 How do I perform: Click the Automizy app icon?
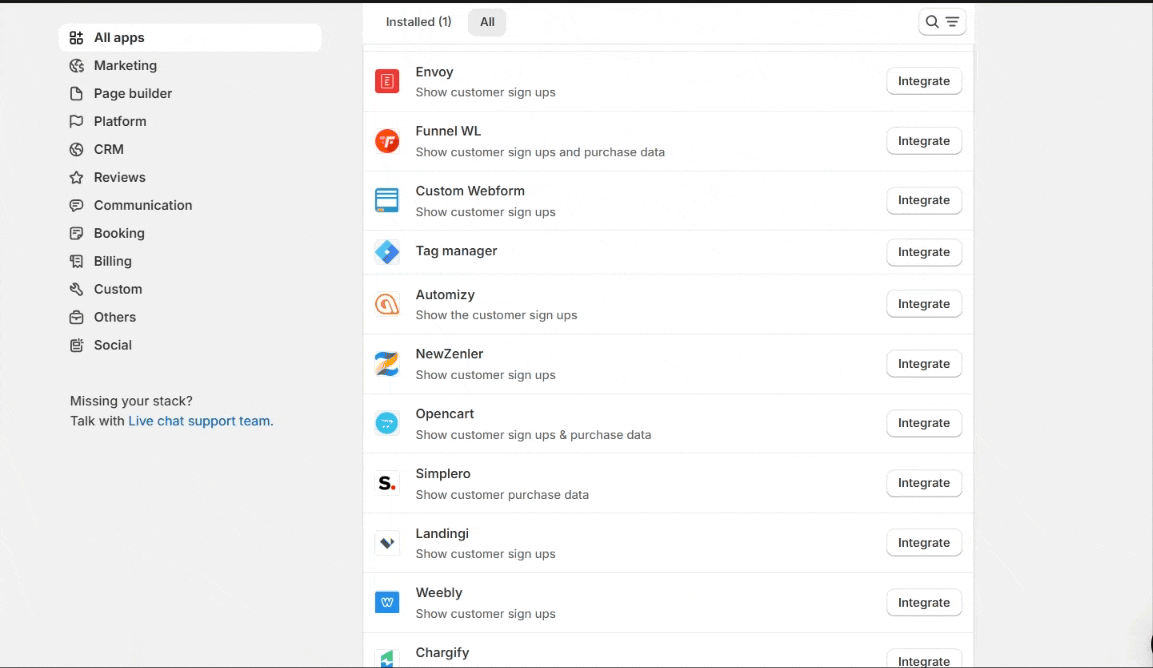click(x=387, y=304)
